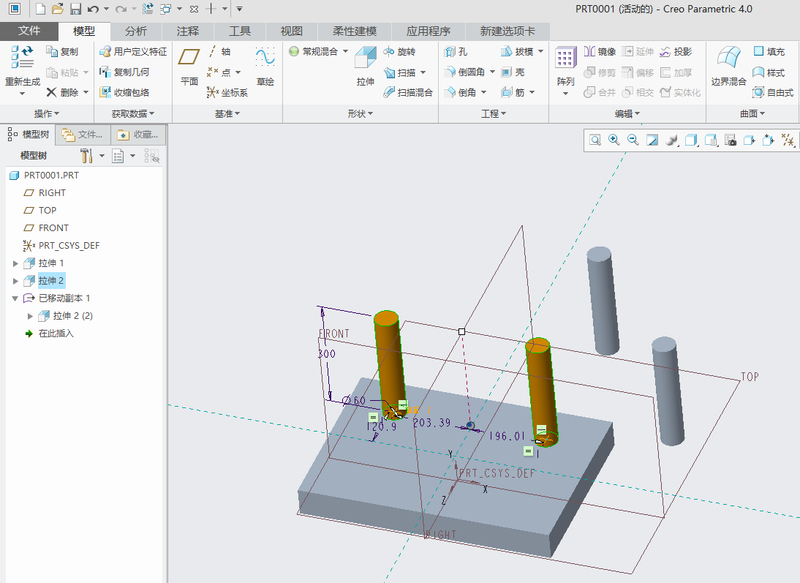Click the Zoom Out magnifier icon
Screen dimensions: 800x583
click(633, 140)
